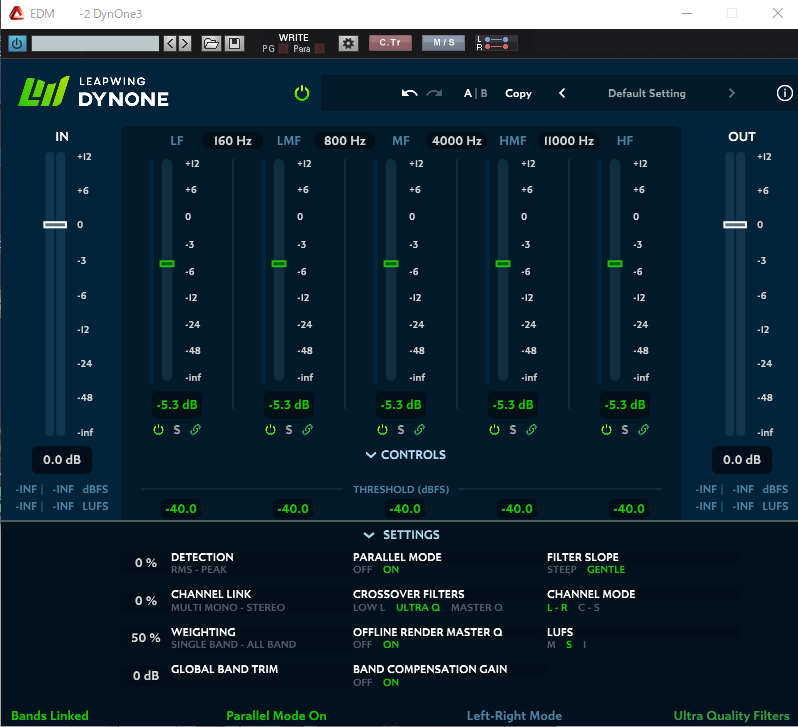Toggle the HF band power icon

click(x=606, y=430)
